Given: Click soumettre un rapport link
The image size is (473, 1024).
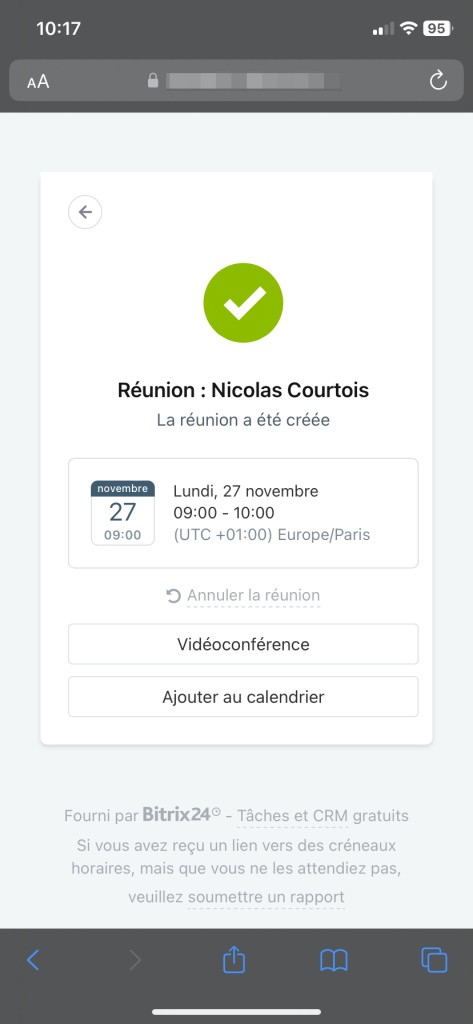Looking at the screenshot, I should (266, 897).
